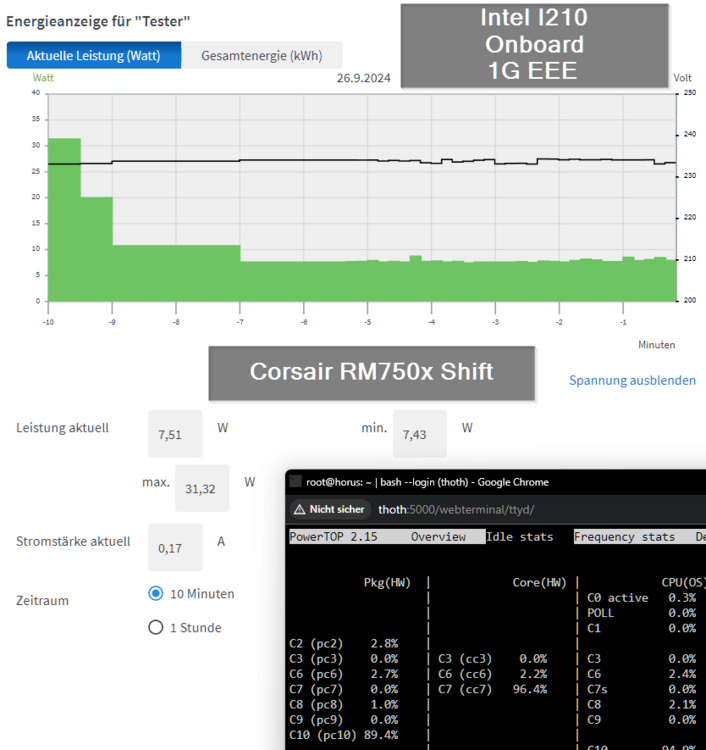Select the 10 Minuten radio button
This screenshot has width=706, height=750.
[x=156, y=593]
